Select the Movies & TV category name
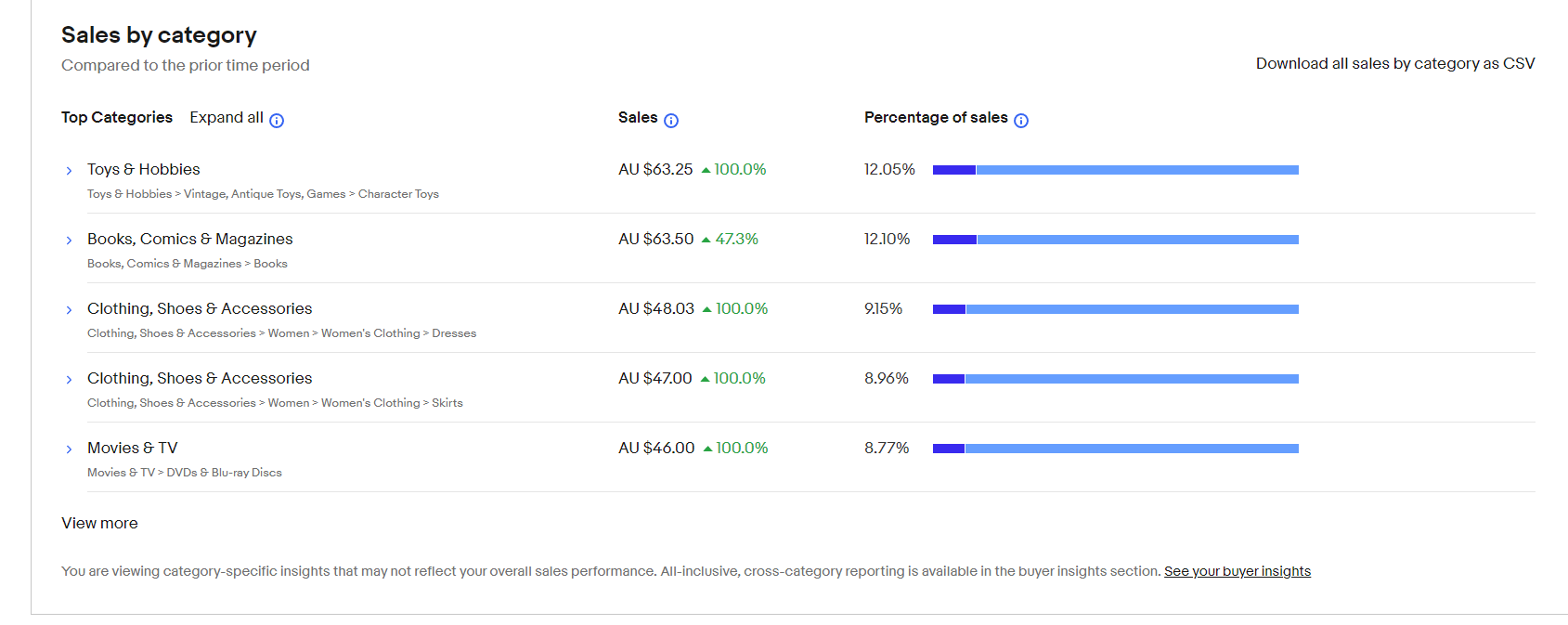 (x=132, y=448)
